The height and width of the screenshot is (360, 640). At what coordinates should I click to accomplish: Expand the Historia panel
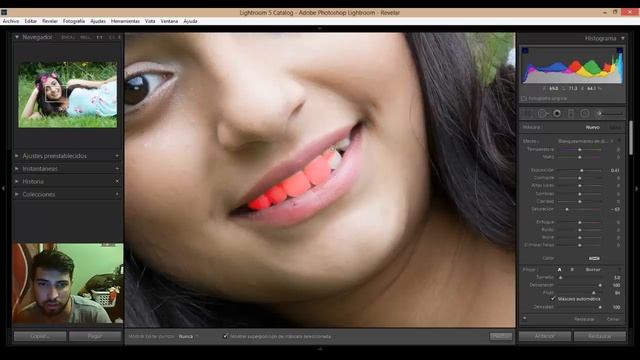pyautogui.click(x=17, y=181)
